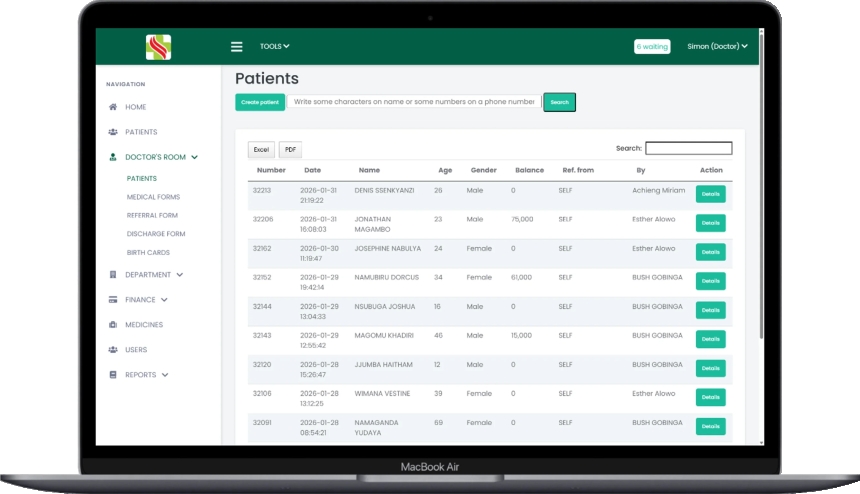This screenshot has height=494, width=860.
Task: Open Details for JJUMBA HAITHAM
Action: point(710,368)
